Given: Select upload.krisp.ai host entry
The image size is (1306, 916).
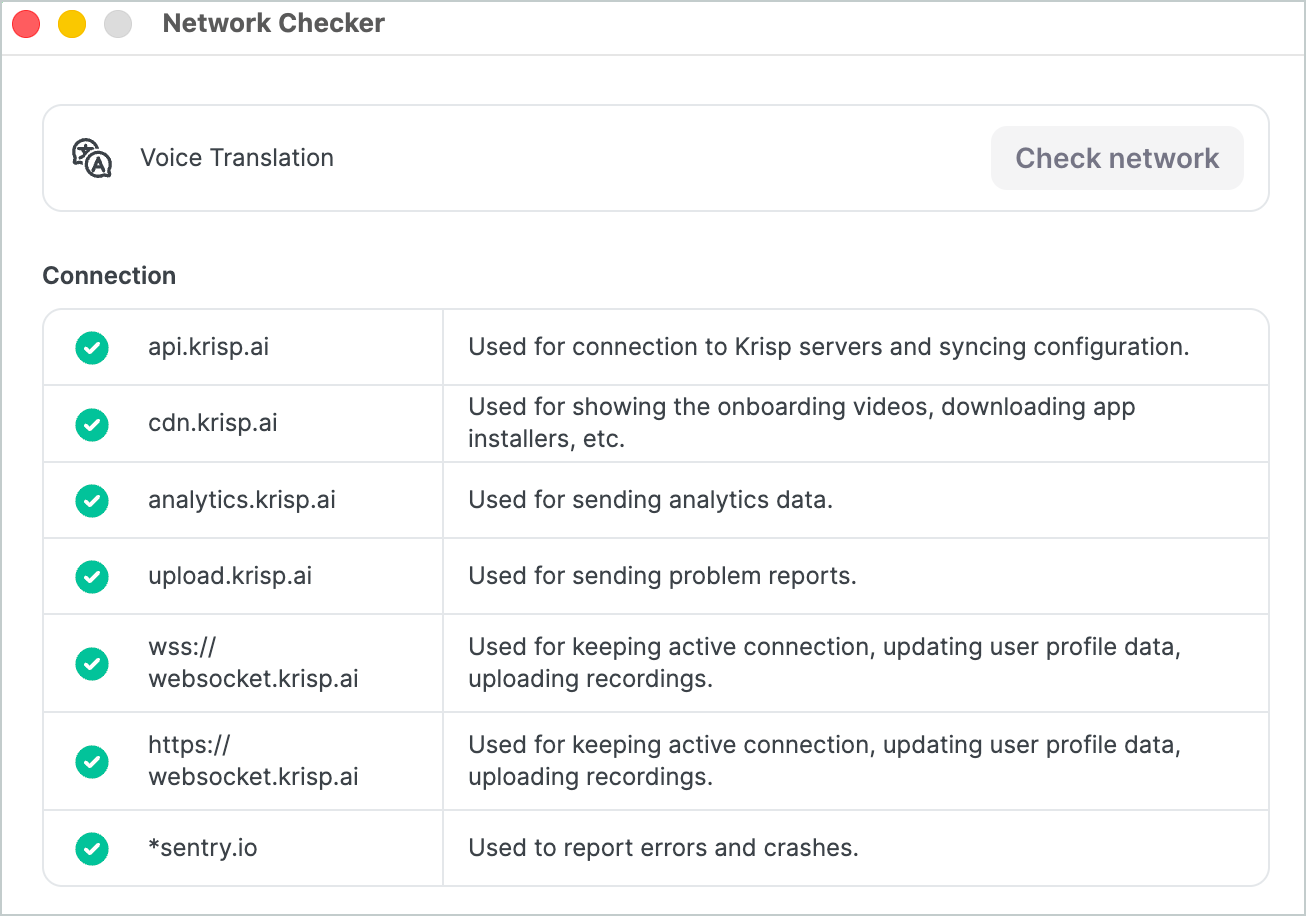Looking at the screenshot, I should [x=229, y=576].
